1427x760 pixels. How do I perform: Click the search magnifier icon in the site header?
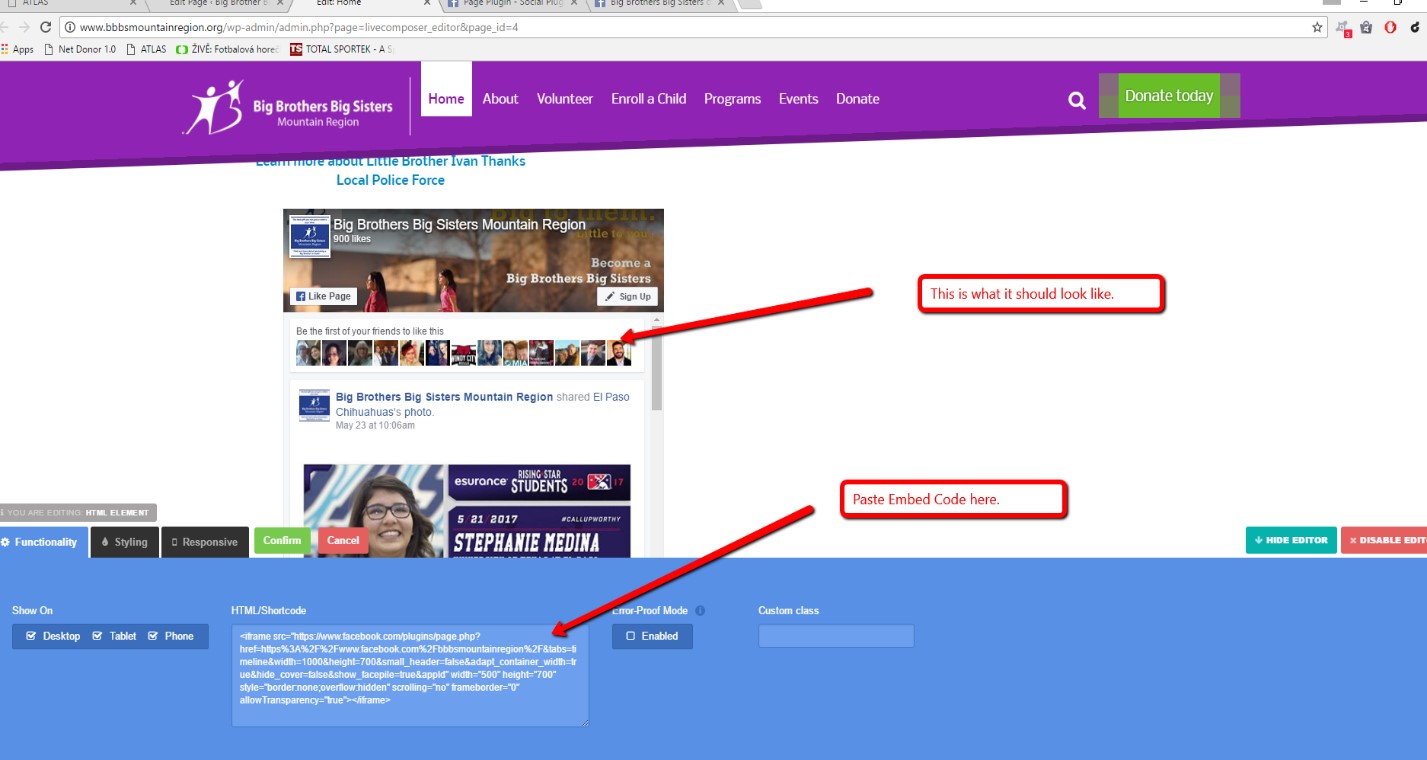1077,100
